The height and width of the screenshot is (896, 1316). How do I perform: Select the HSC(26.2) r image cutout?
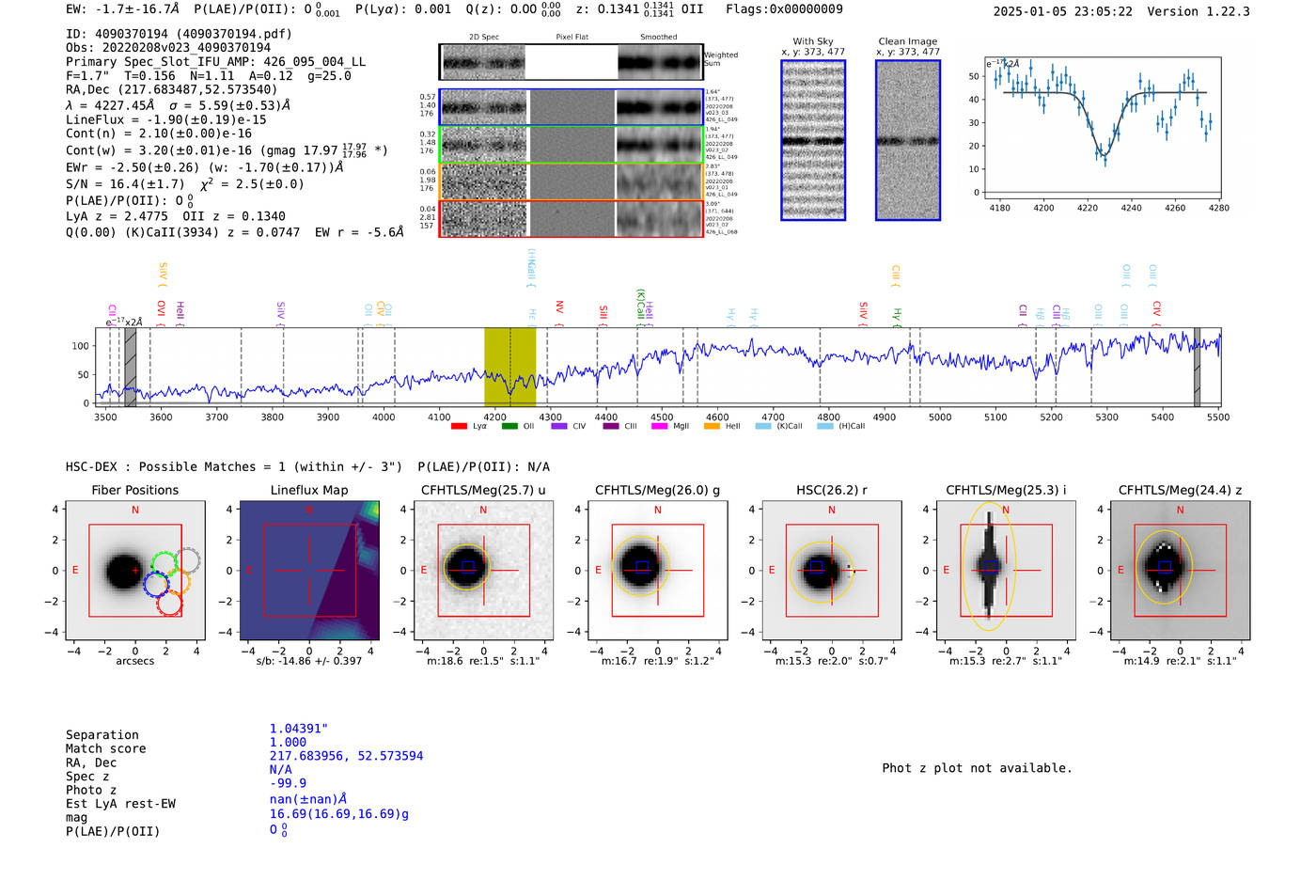[832, 570]
